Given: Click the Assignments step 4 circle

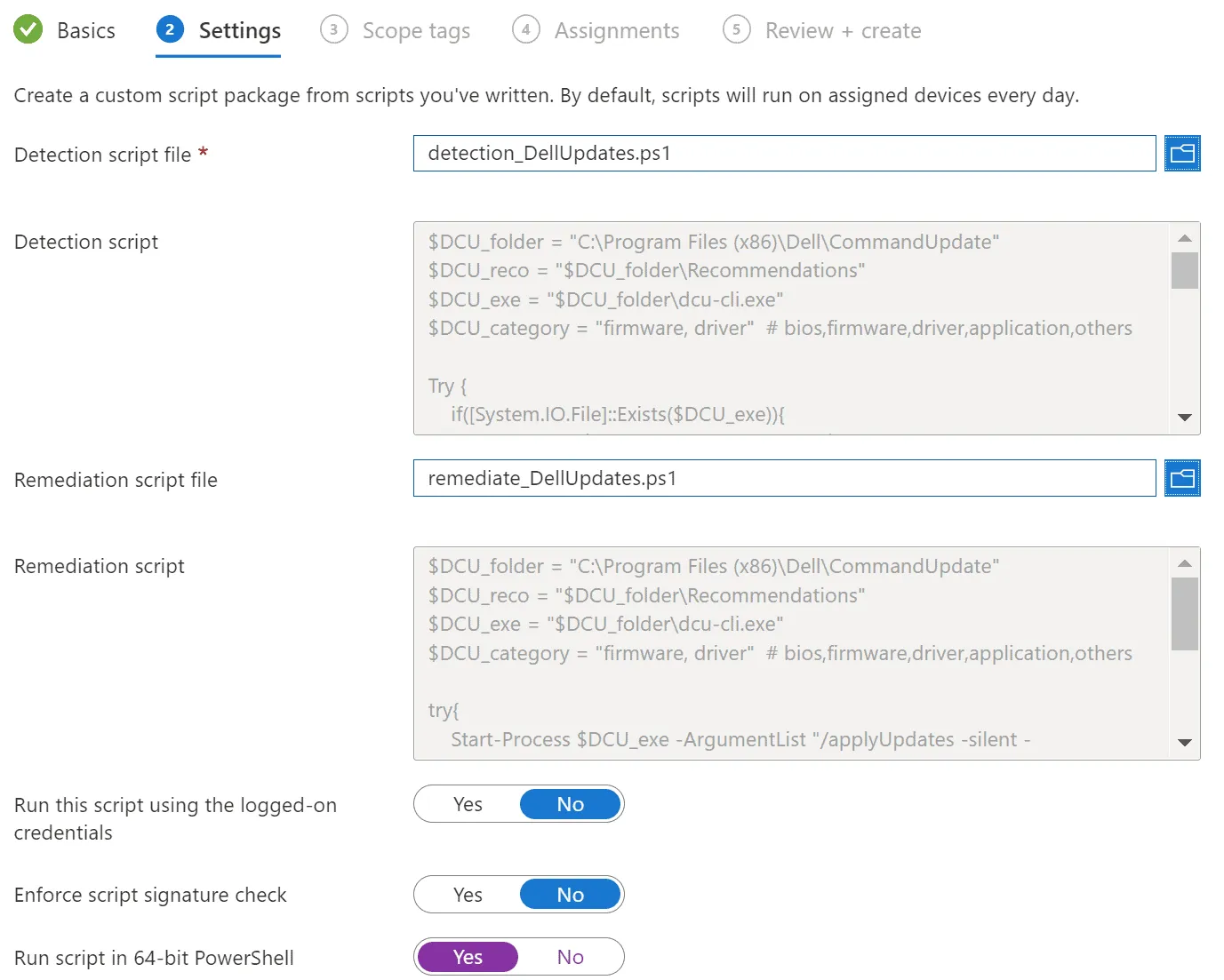Looking at the screenshot, I should point(526,29).
